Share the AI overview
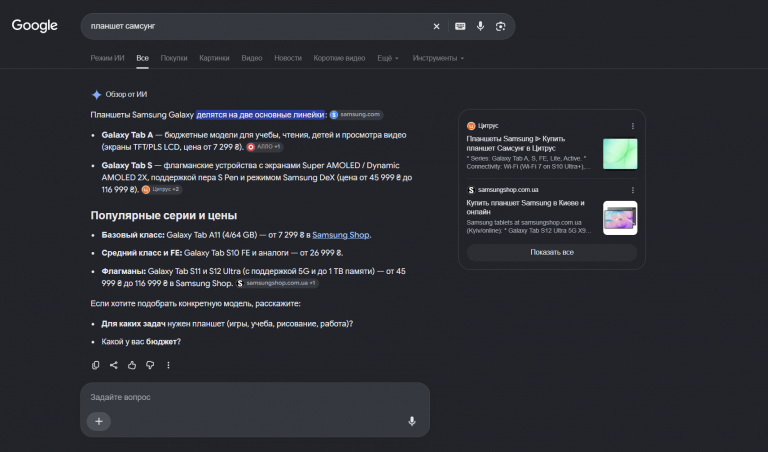Screen dimensions: 768x452 (x=114, y=365)
